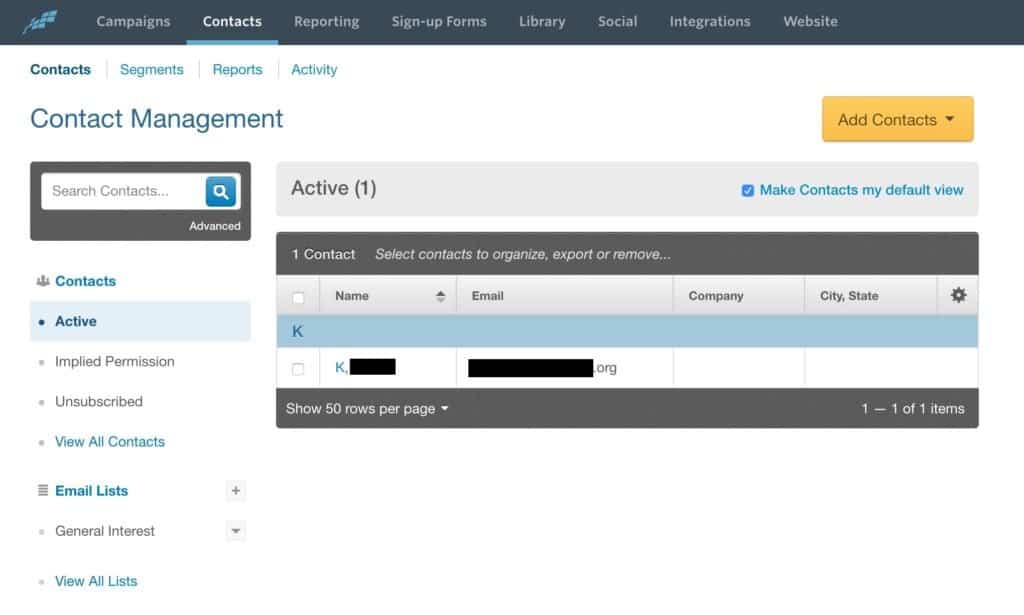Open the View All Contacts link
This screenshot has width=1024, height=615.
point(110,442)
